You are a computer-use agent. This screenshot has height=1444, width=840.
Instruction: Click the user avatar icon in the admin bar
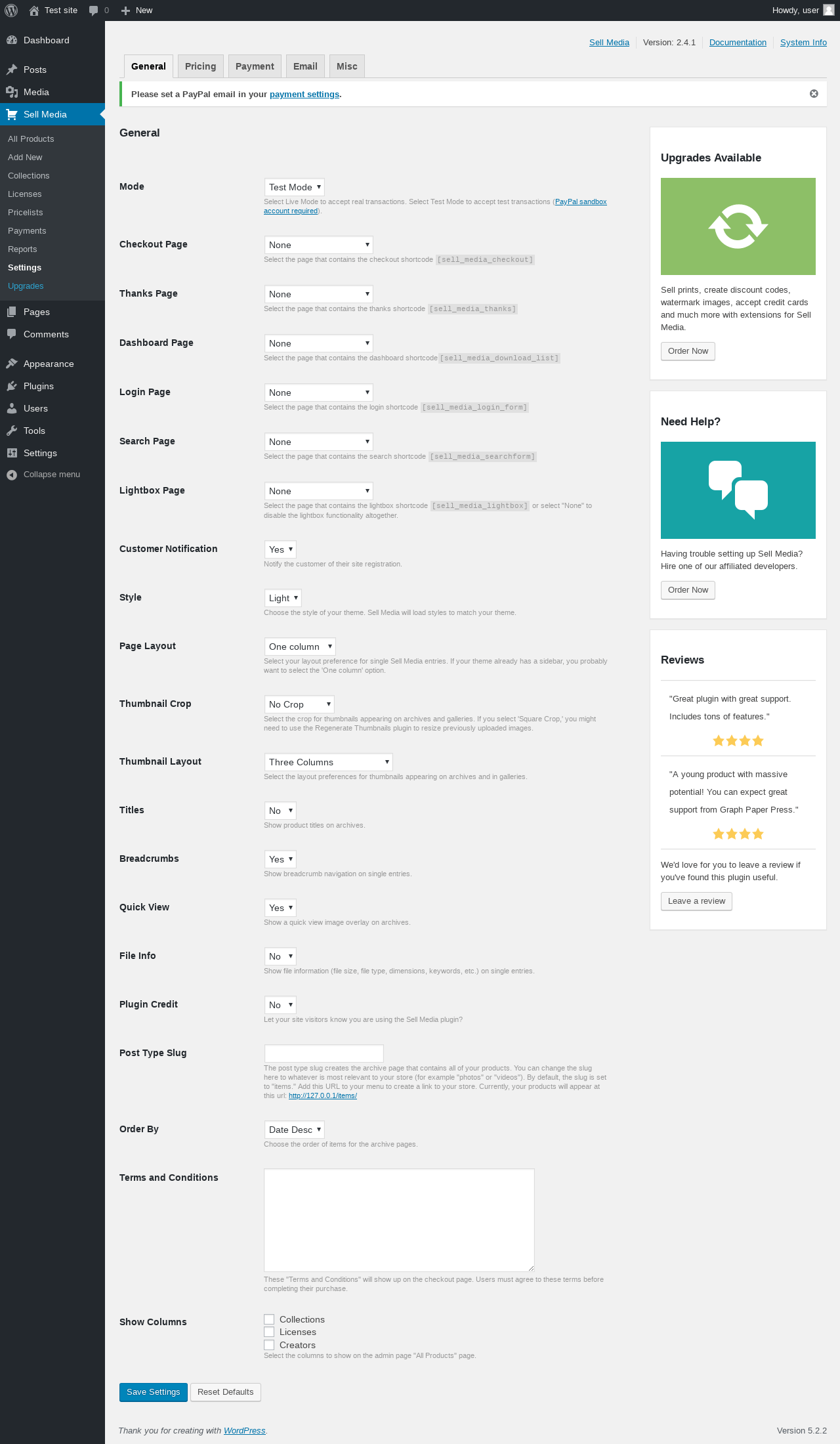click(x=829, y=11)
